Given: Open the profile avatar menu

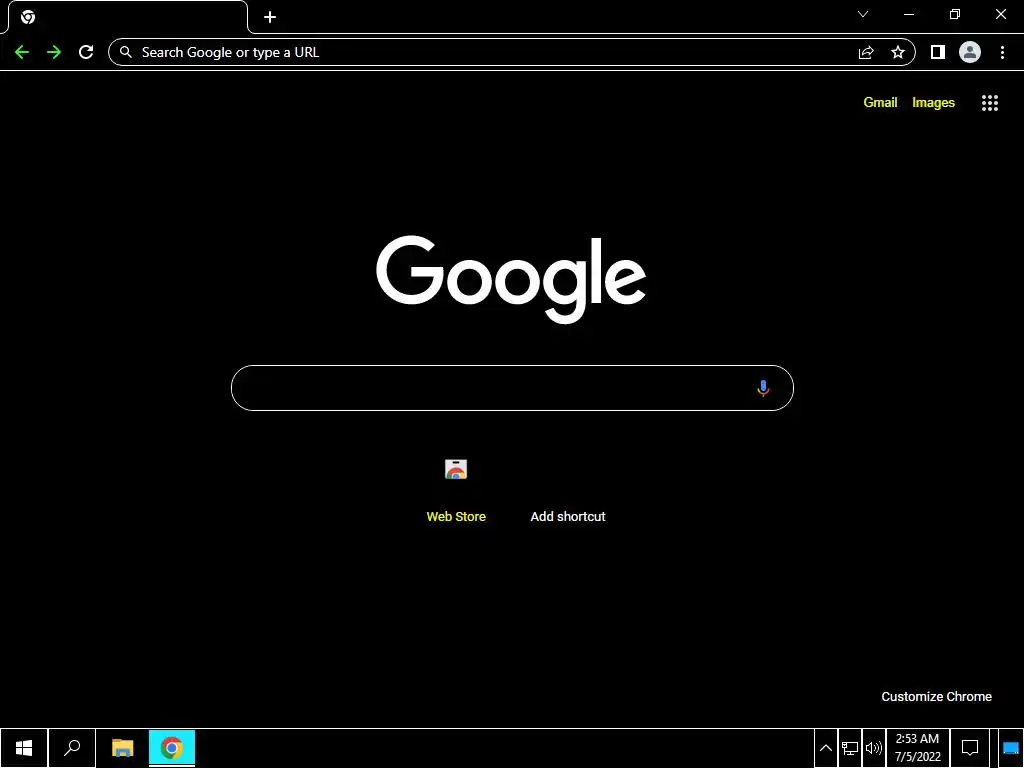Looking at the screenshot, I should coord(970,52).
